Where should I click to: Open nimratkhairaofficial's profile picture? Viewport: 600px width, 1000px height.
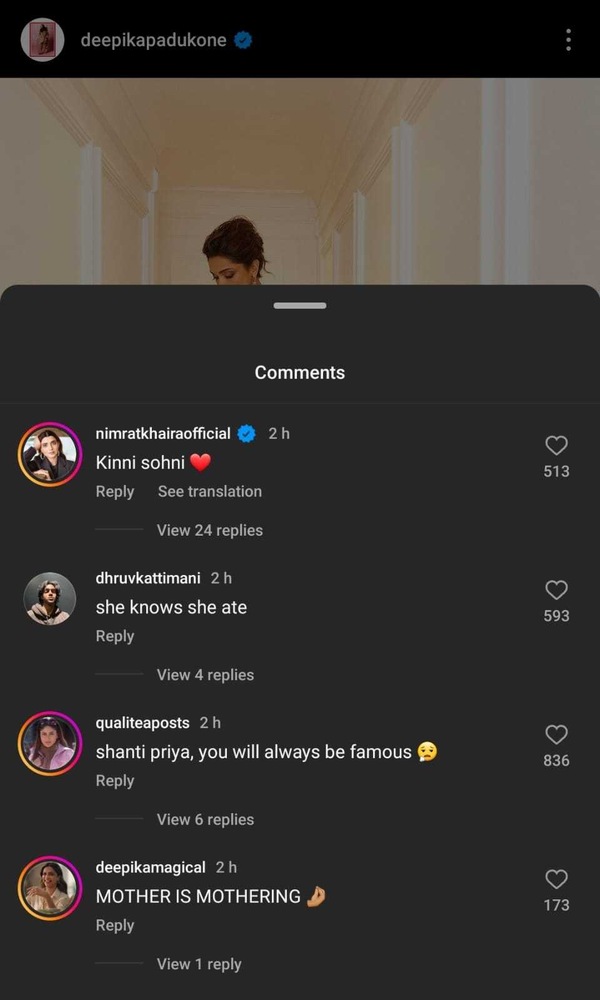(49, 455)
